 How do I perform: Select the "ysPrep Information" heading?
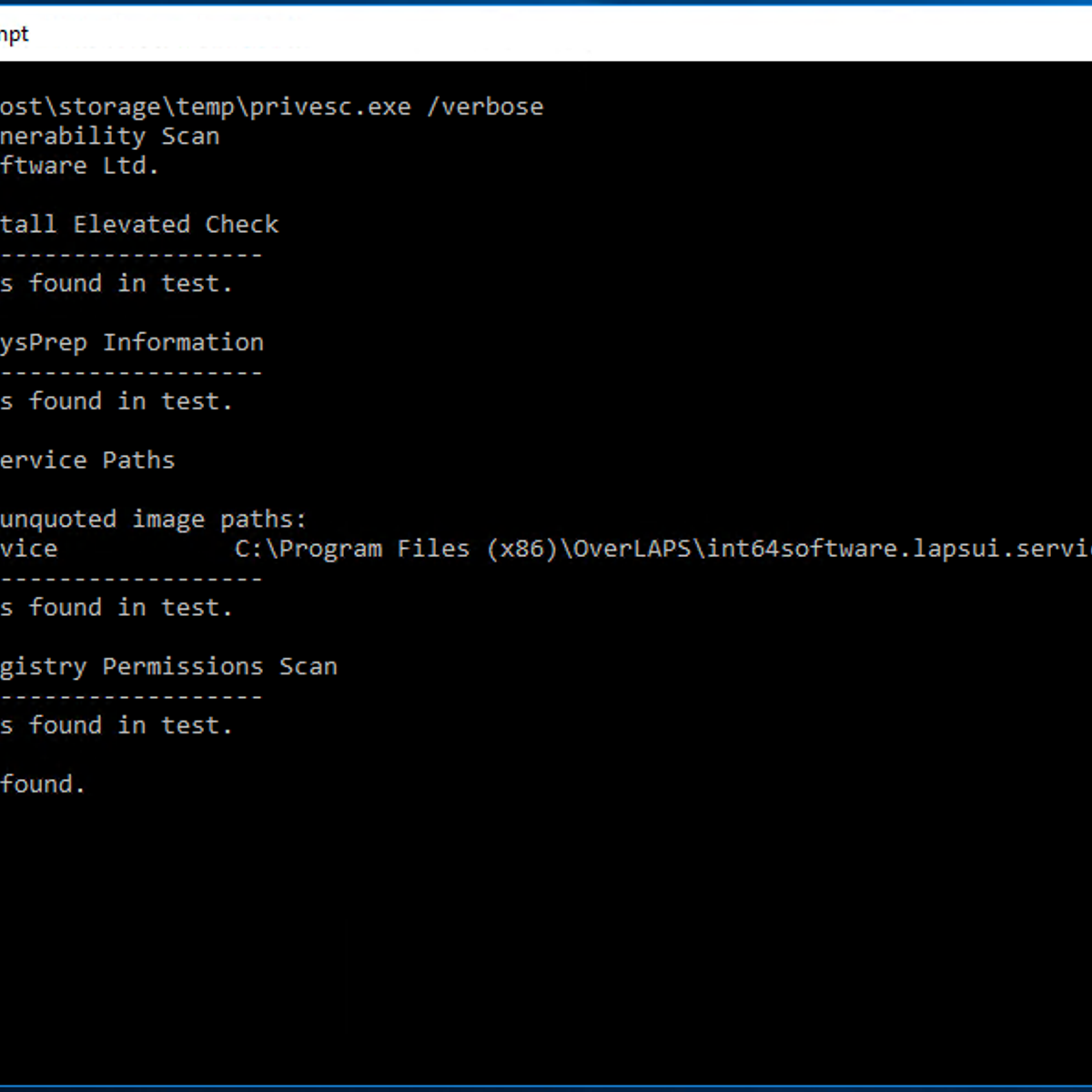(132, 343)
